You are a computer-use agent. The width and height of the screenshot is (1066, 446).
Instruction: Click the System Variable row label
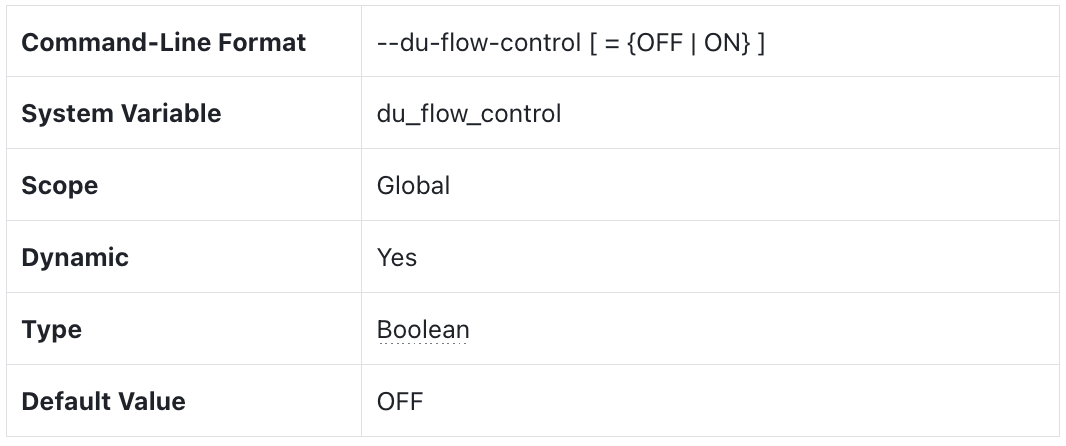121,114
